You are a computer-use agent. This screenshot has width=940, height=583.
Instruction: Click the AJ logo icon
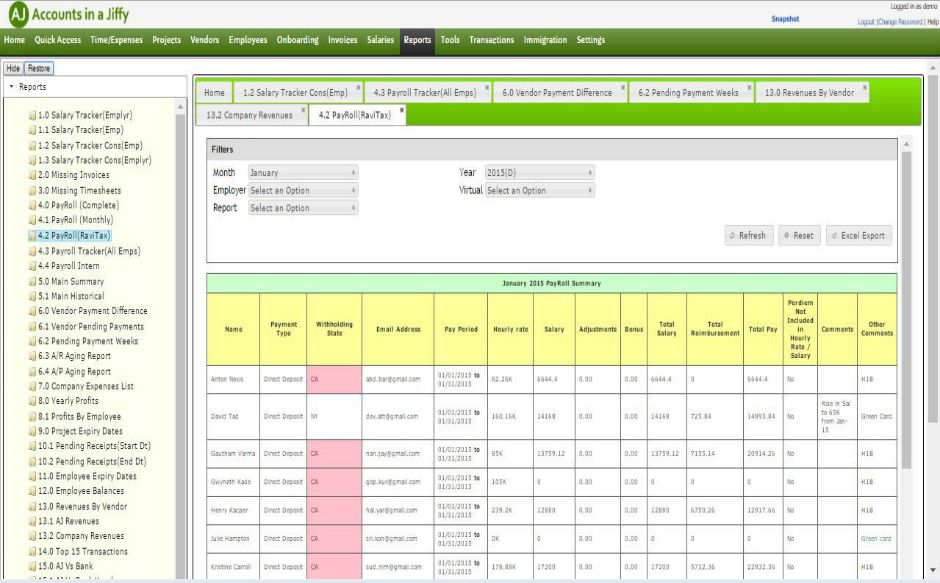point(19,14)
